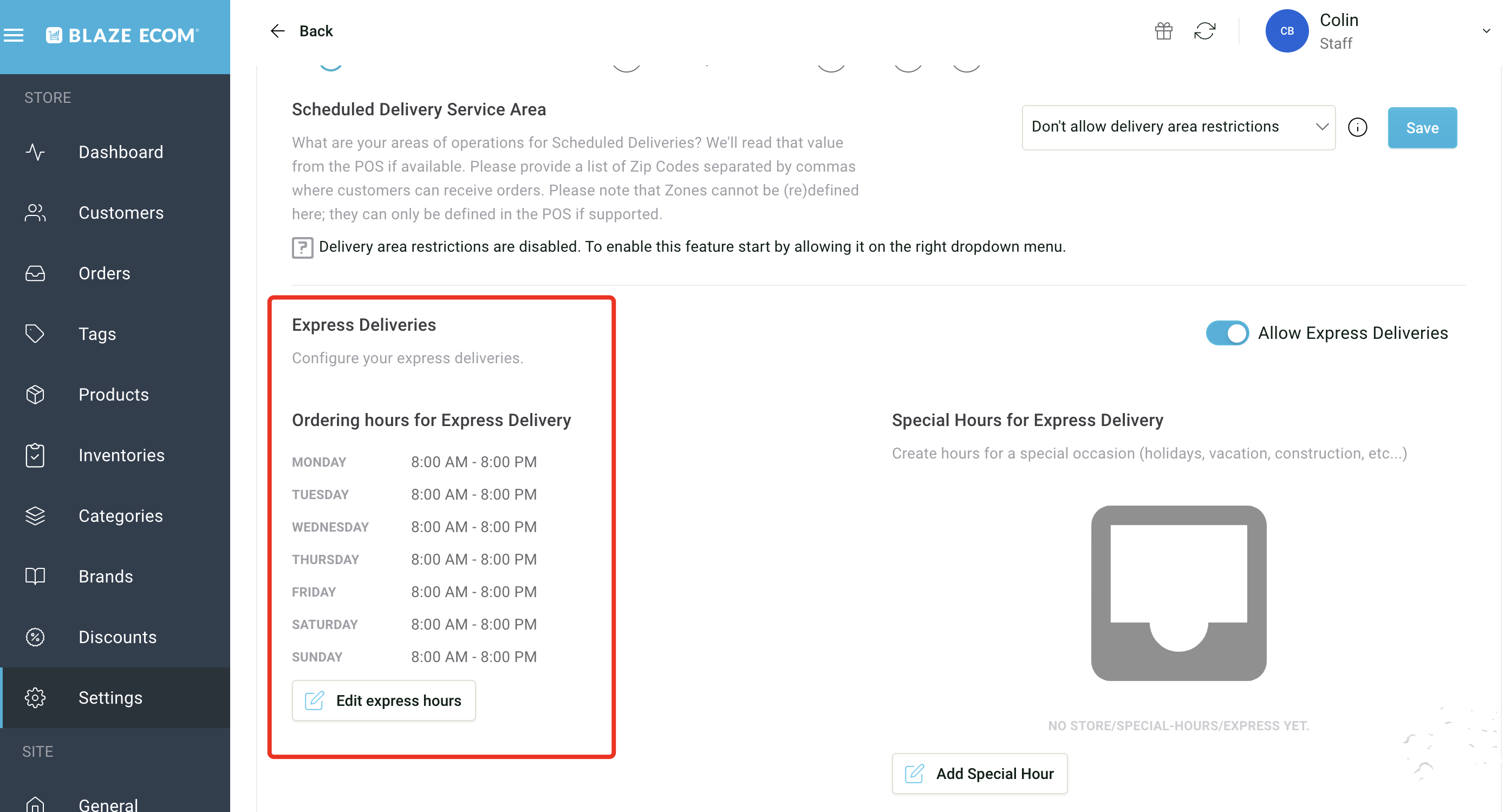Open delivery area restrictions dropdown
The height and width of the screenshot is (812, 1511).
[1178, 127]
